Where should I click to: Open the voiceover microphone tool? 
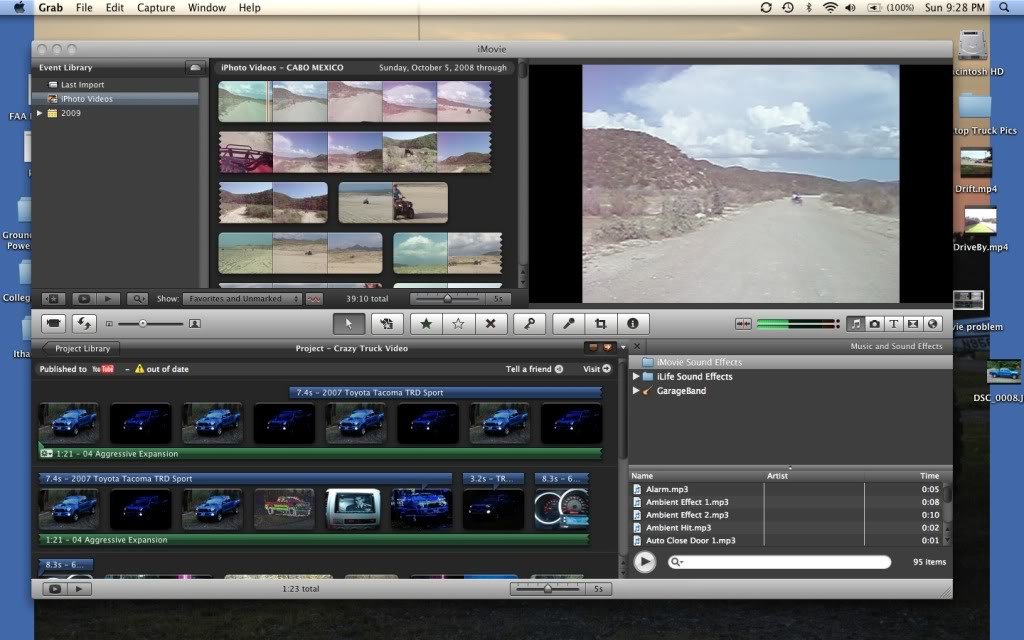(x=569, y=323)
